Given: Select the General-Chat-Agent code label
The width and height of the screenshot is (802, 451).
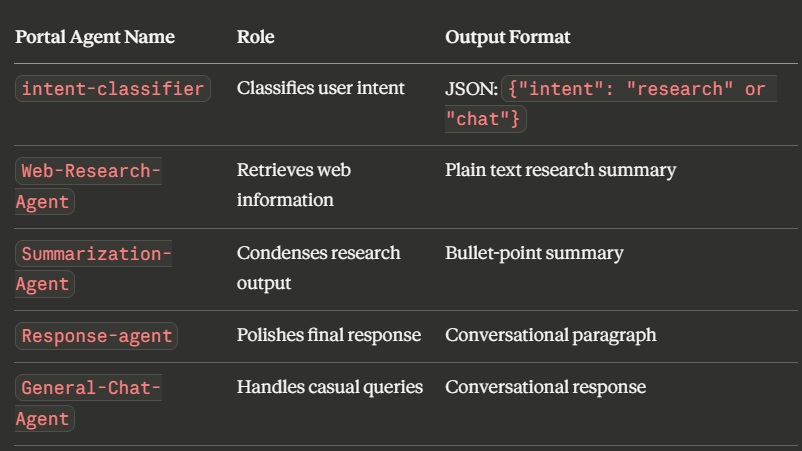Looking at the screenshot, I should (x=89, y=403).
